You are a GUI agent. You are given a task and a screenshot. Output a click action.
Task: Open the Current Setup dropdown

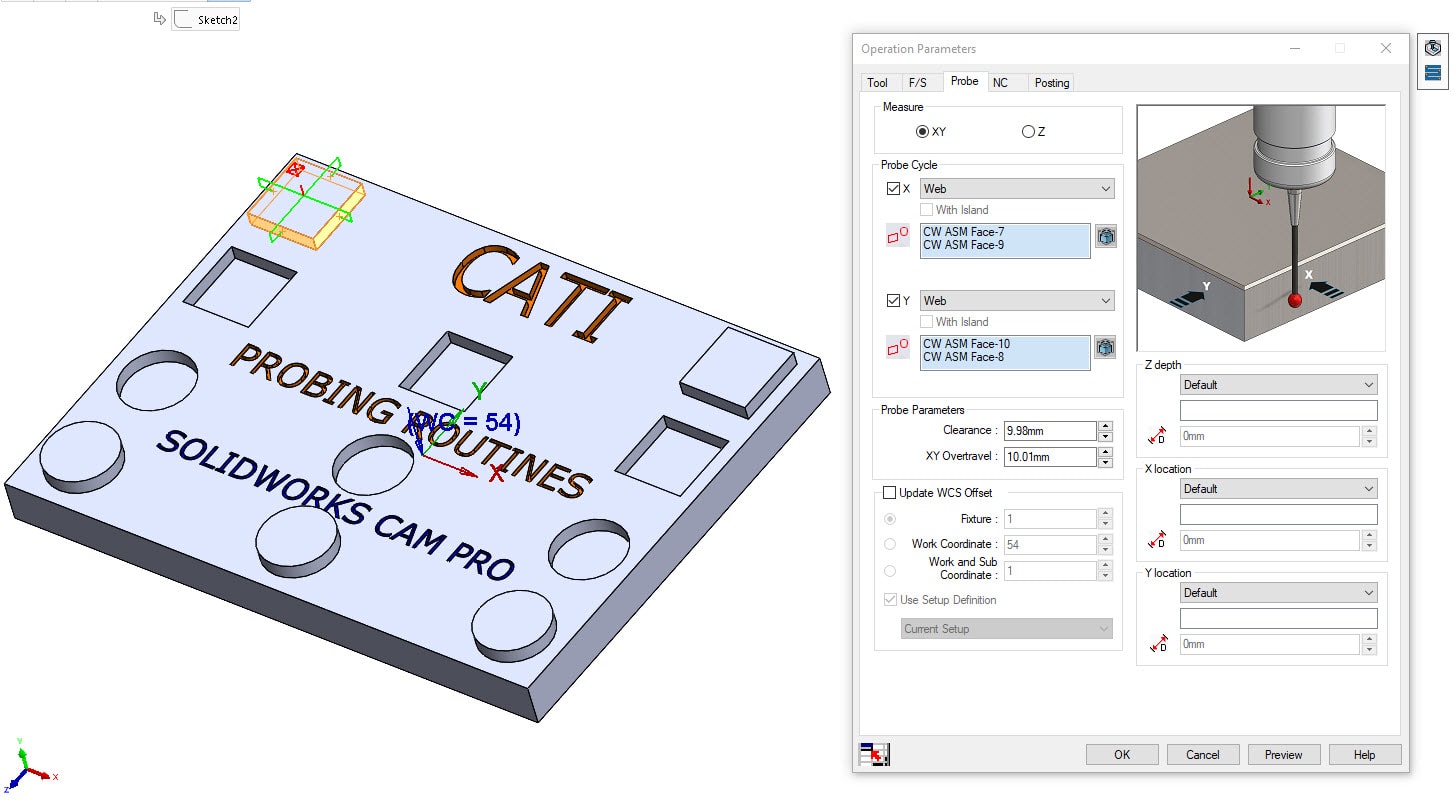click(x=1007, y=629)
